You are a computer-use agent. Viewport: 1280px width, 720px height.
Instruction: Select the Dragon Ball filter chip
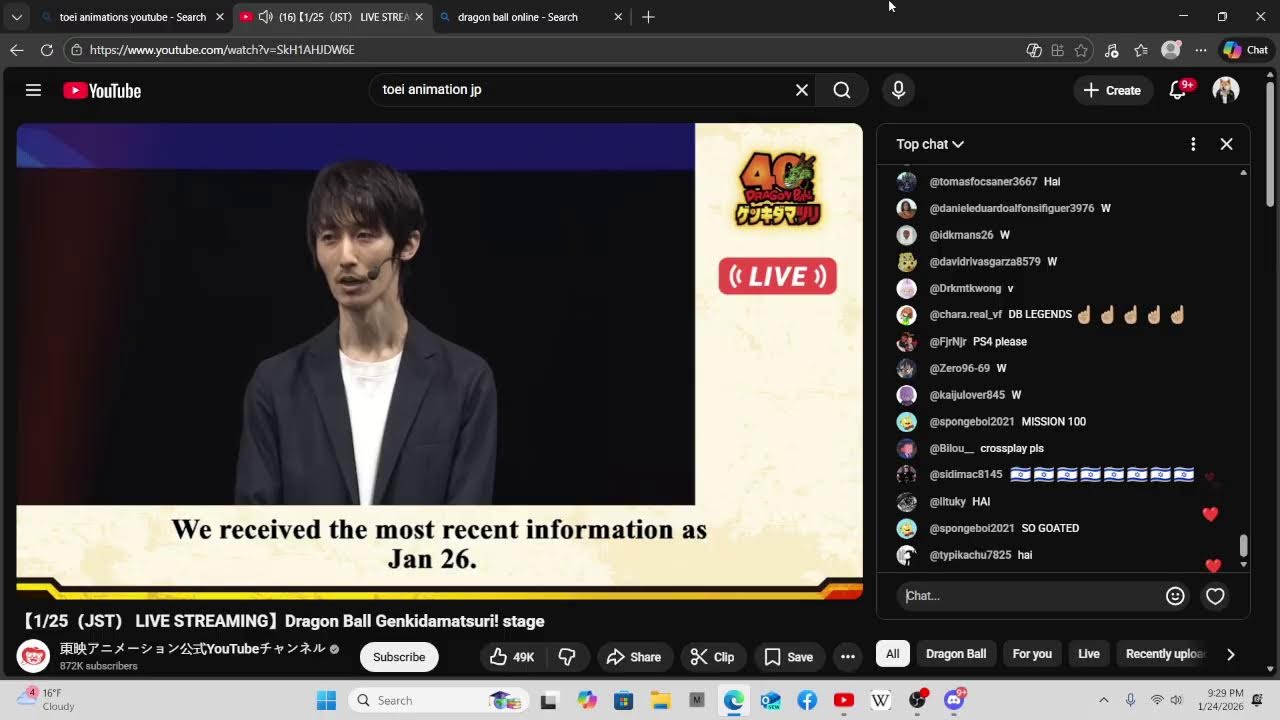tap(956, 654)
